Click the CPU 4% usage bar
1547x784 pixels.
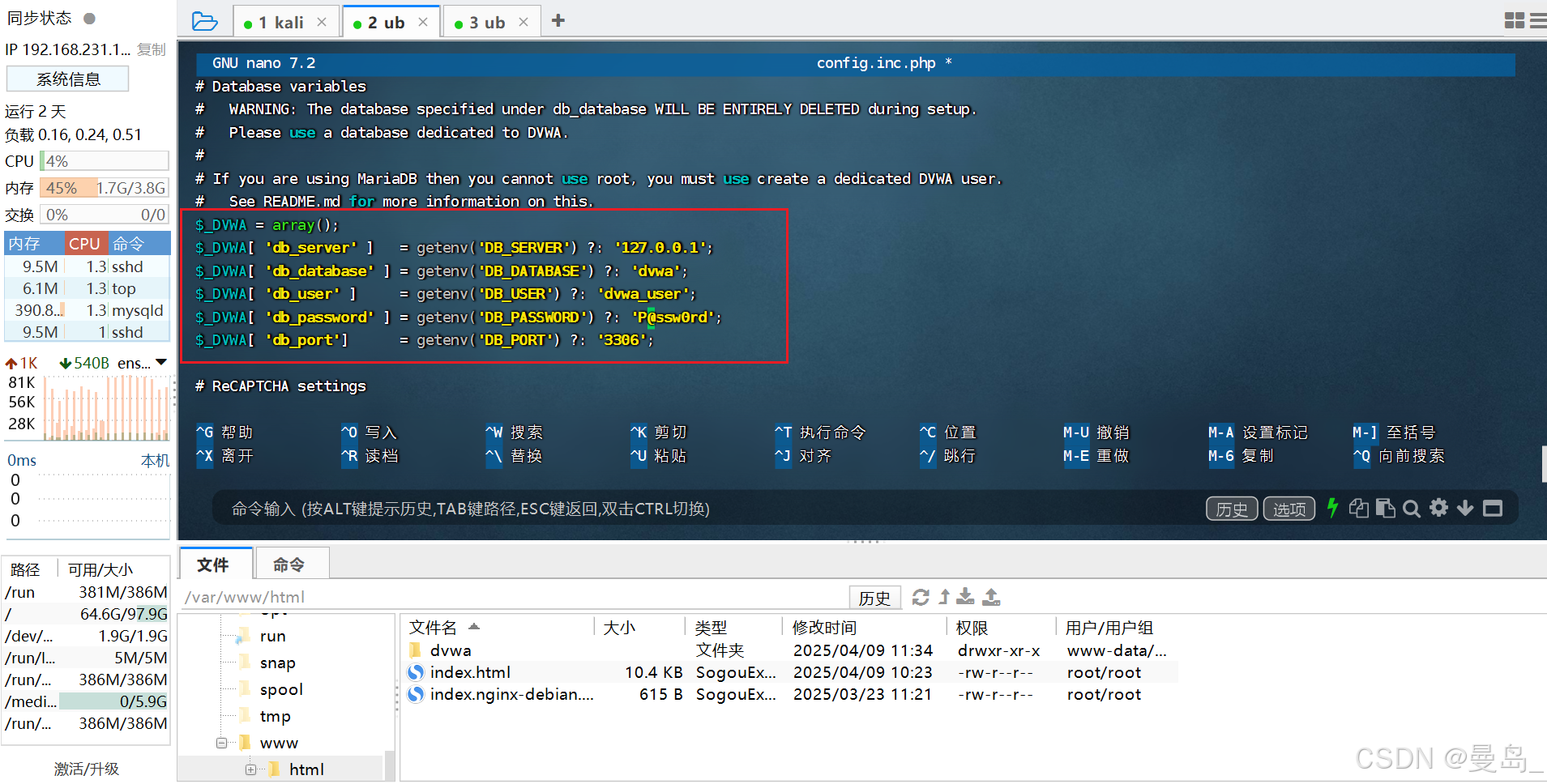pos(105,161)
